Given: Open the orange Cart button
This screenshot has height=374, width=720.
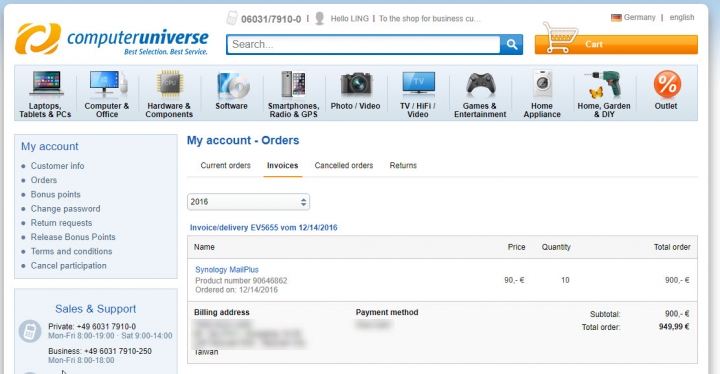Looking at the screenshot, I should pos(616,45).
